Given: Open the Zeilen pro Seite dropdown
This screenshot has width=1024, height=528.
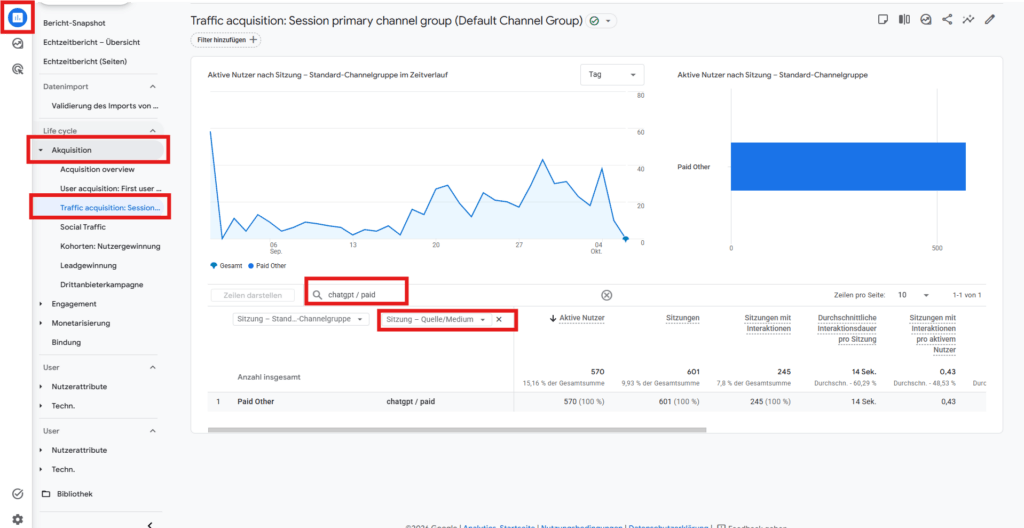Looking at the screenshot, I should click(913, 295).
